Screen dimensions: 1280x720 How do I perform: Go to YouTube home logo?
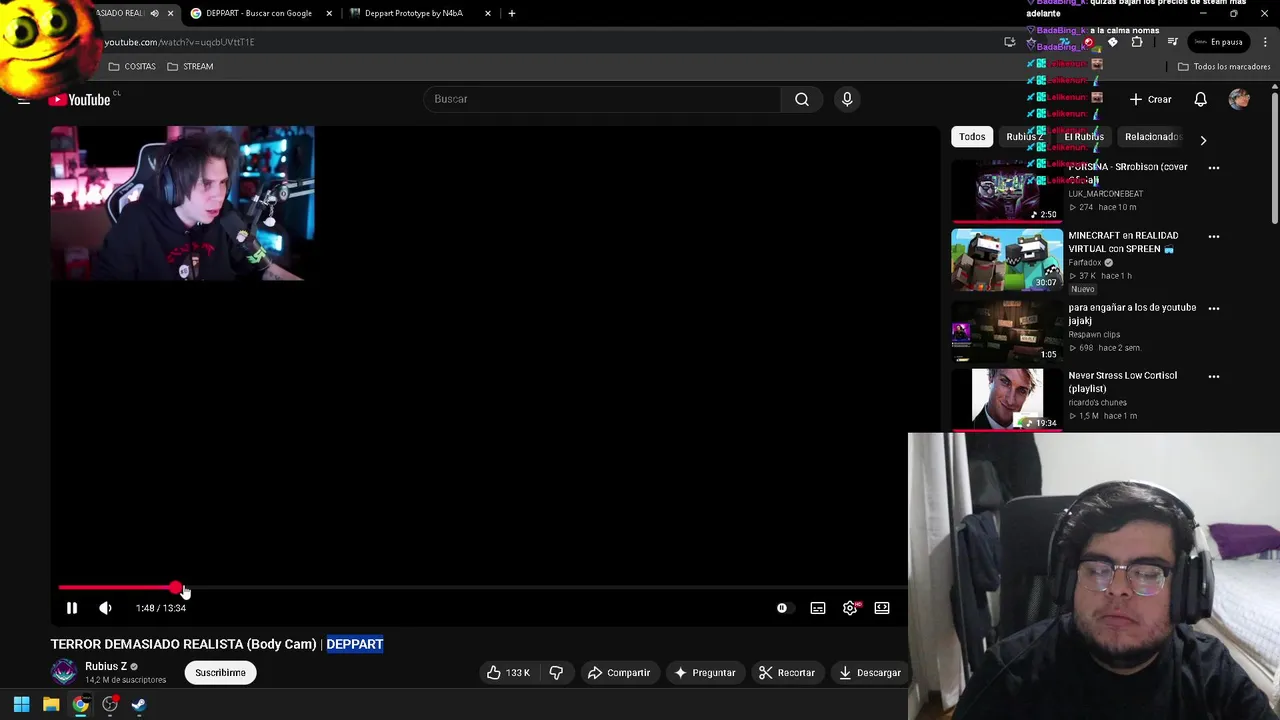click(x=80, y=99)
